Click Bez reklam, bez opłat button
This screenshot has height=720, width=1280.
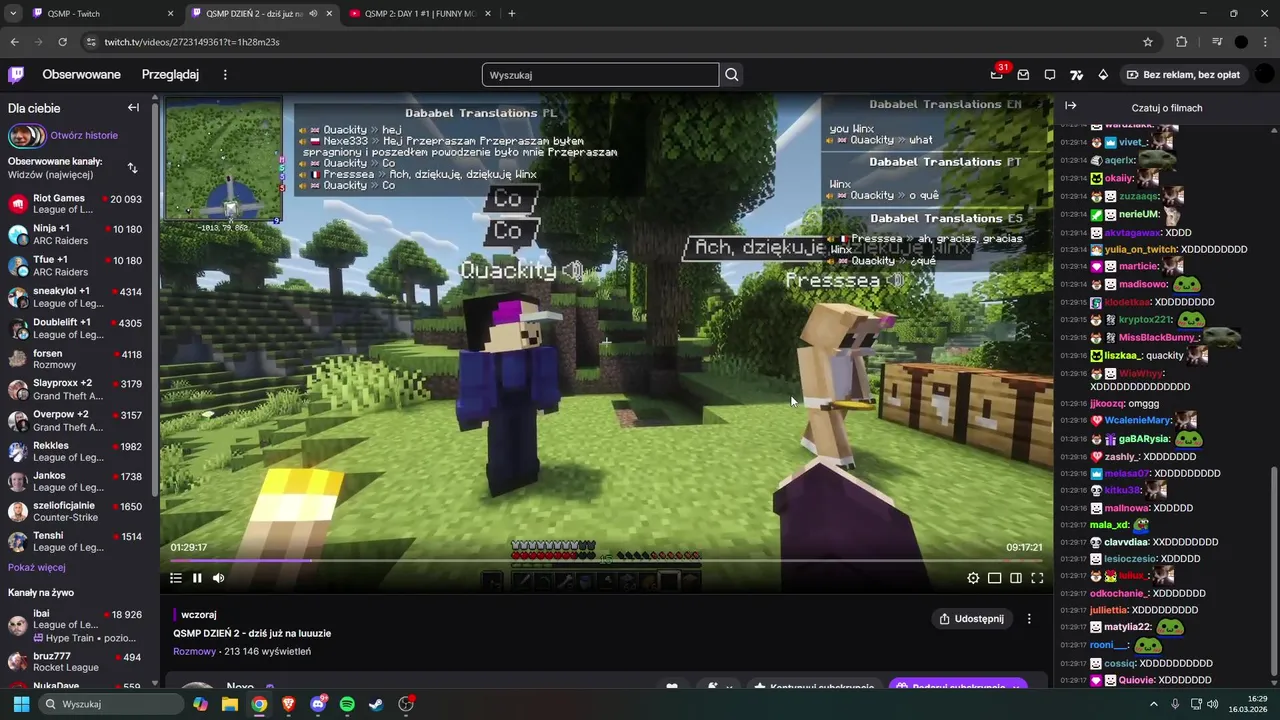click(1183, 75)
